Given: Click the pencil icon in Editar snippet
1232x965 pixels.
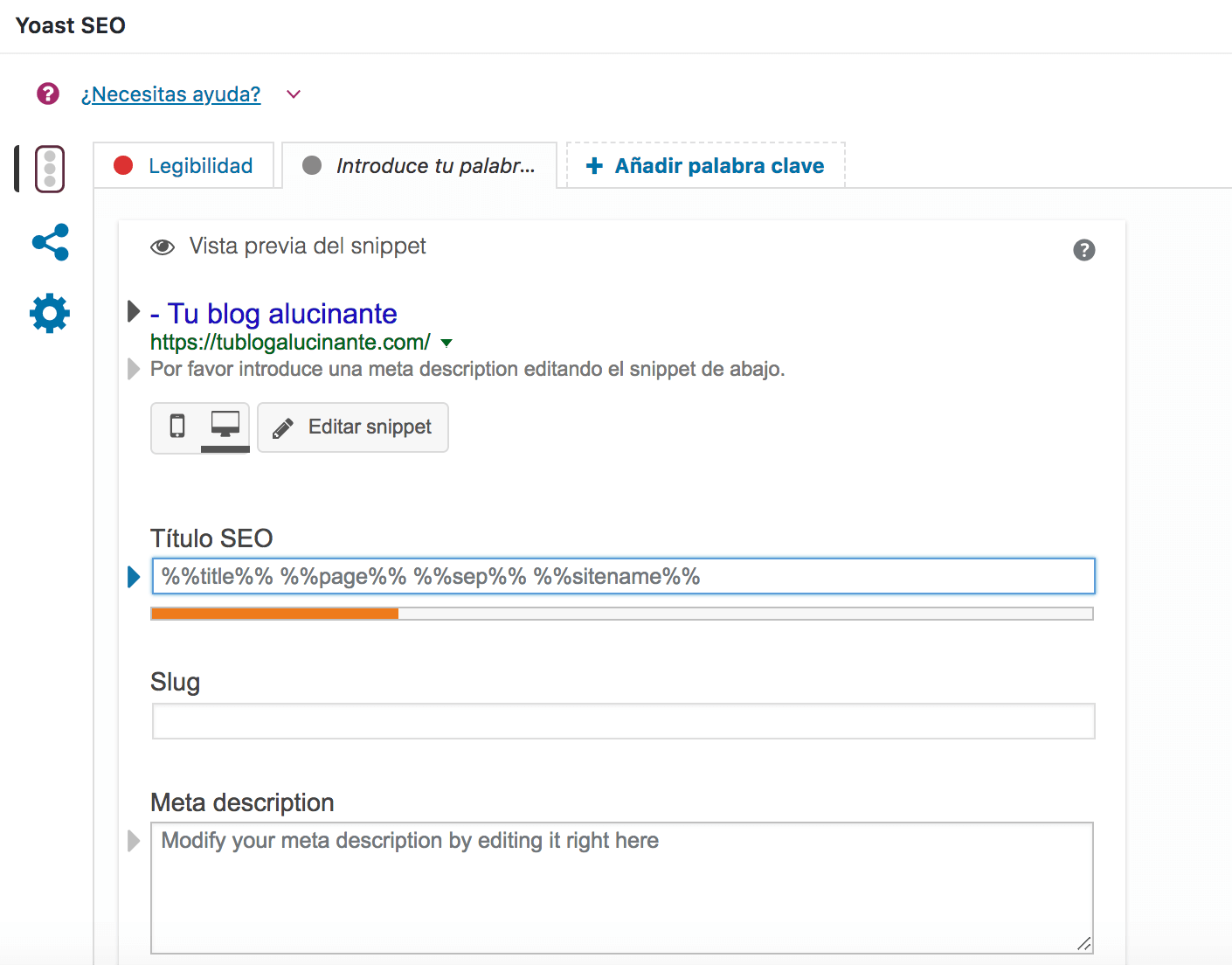Looking at the screenshot, I should [x=282, y=428].
